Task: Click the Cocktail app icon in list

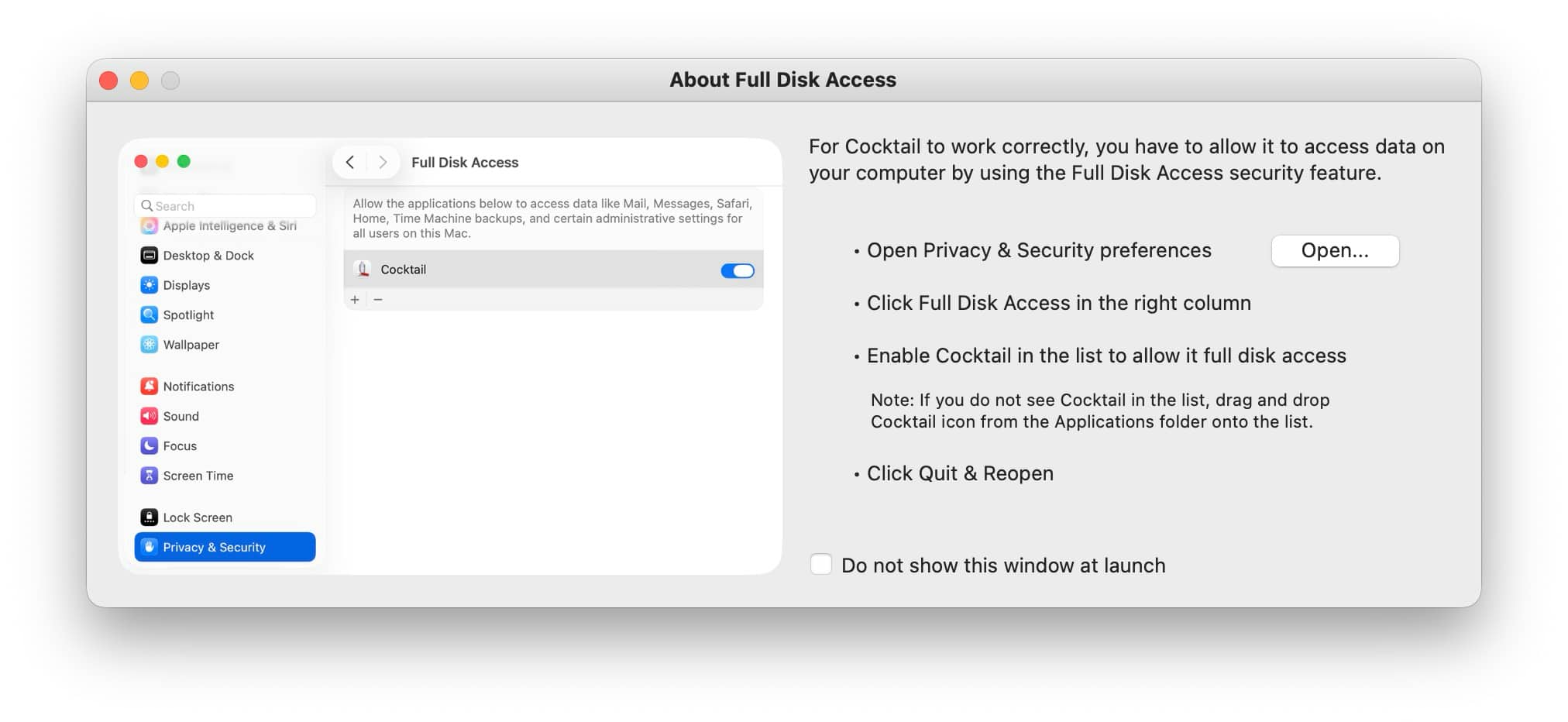Action: point(363,270)
